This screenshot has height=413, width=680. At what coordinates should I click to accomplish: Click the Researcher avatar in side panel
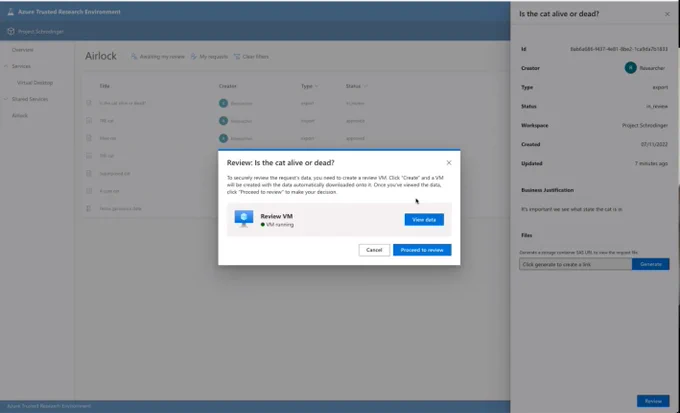631,68
